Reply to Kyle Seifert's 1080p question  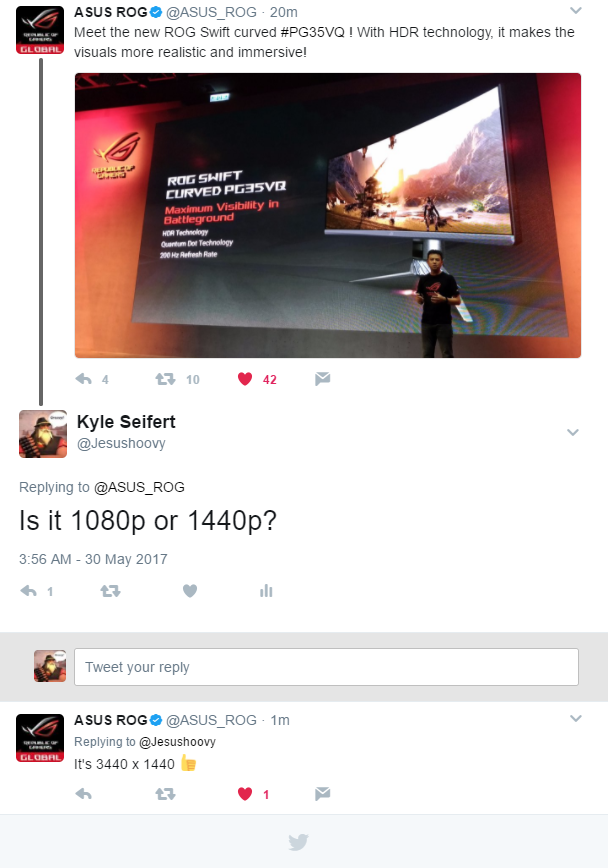tap(28, 591)
